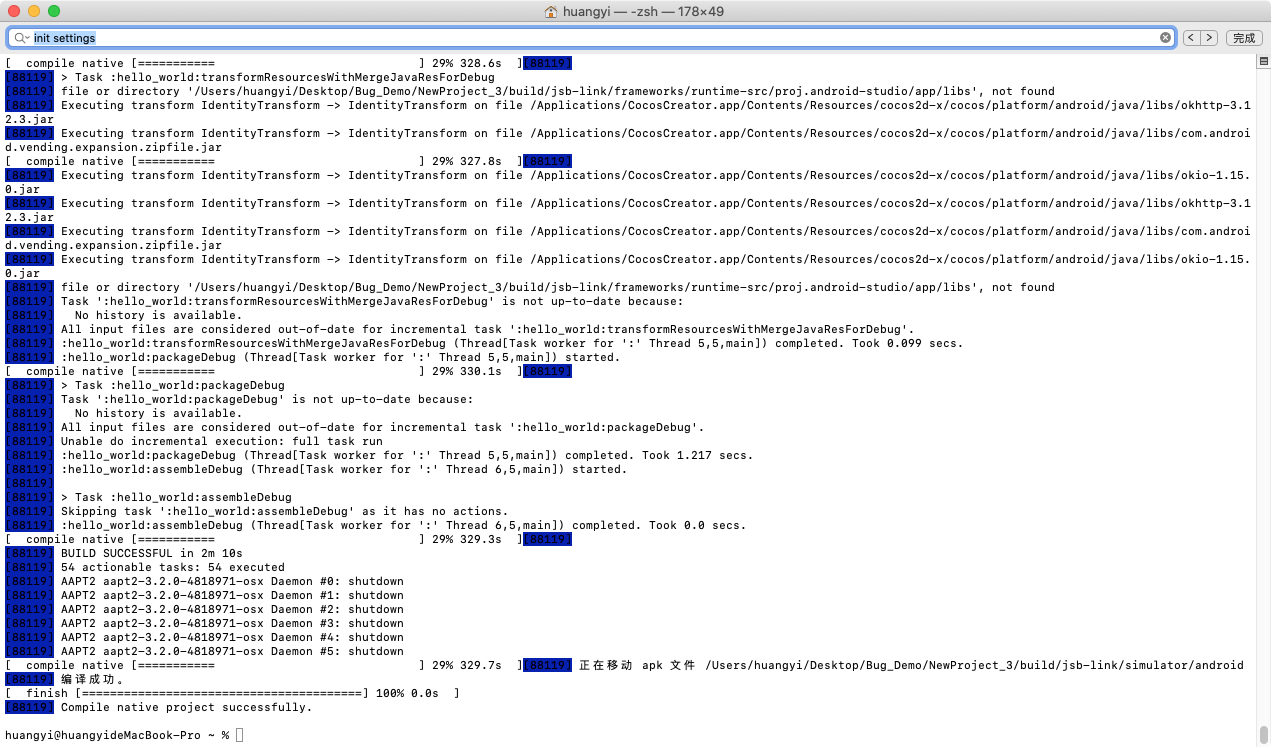Click the 完成 done button
This screenshot has height=747, width=1271.
[x=1243, y=38]
